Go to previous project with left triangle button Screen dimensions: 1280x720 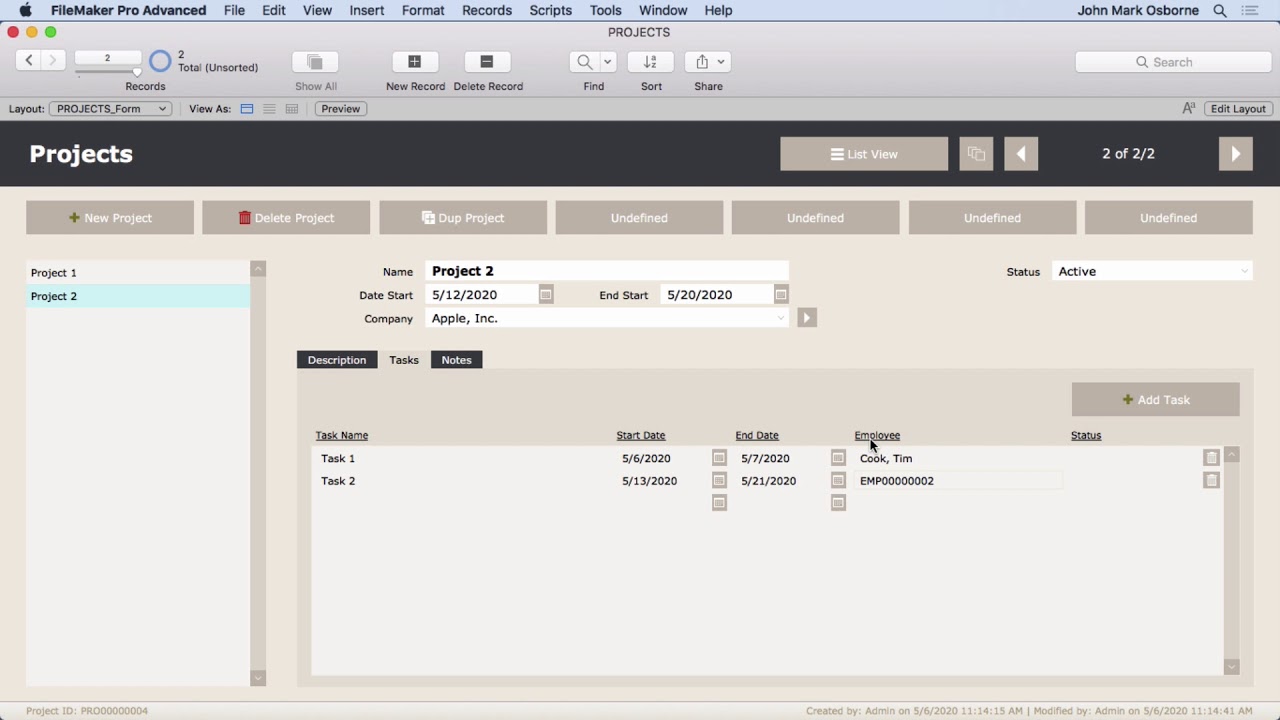pyautogui.click(x=1021, y=154)
